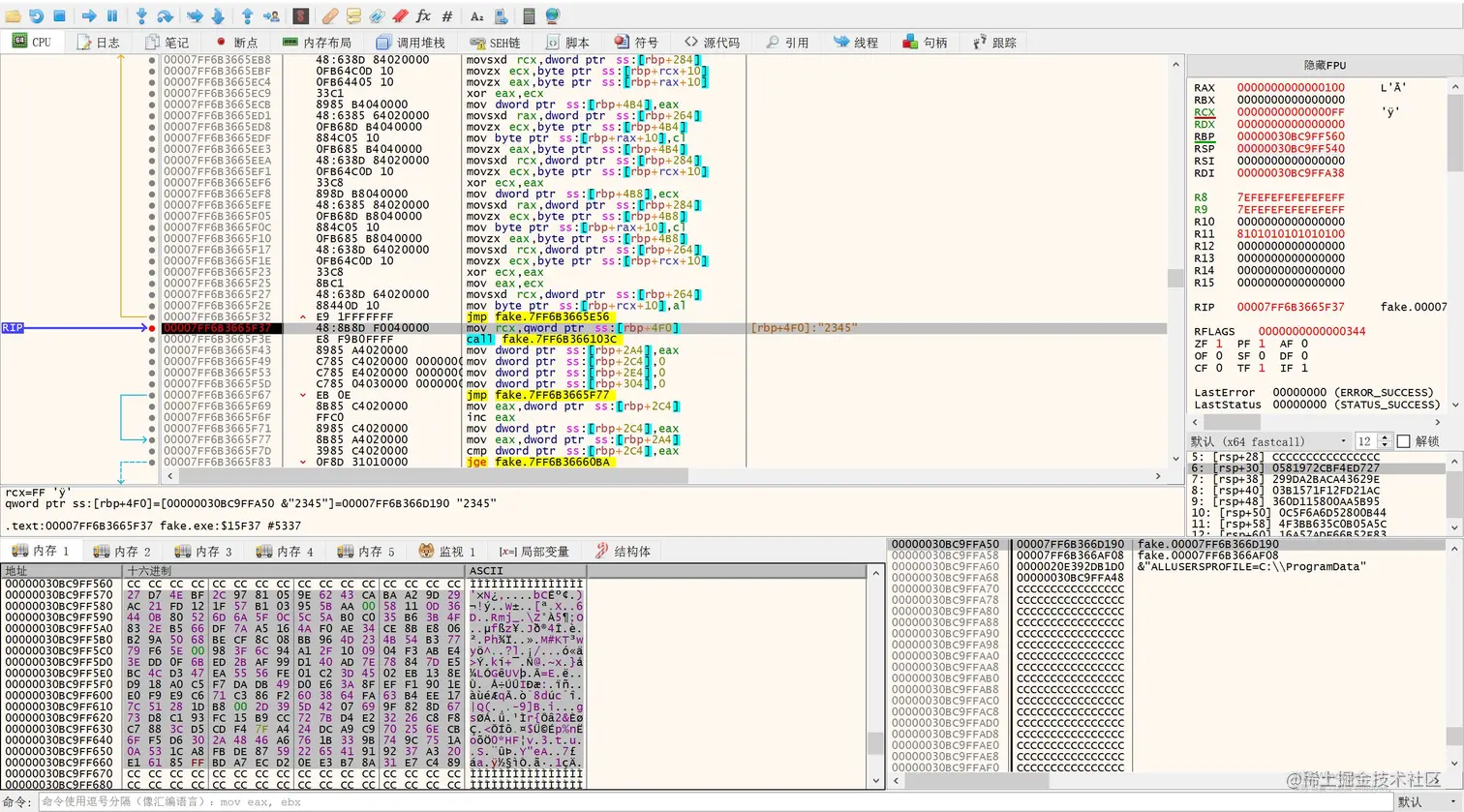Decrease the argument count spinner
1464x812 pixels.
[1384, 445]
